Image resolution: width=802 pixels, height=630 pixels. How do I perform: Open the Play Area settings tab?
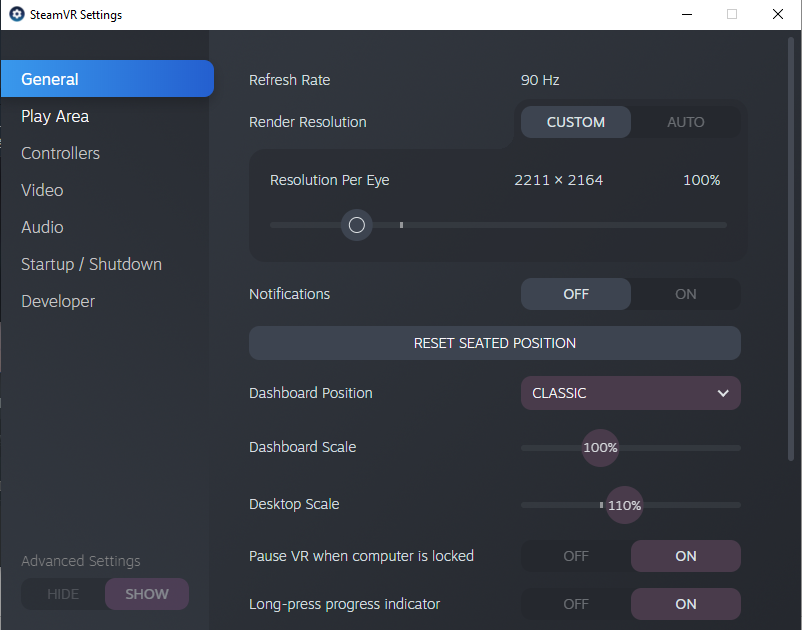click(x=55, y=117)
